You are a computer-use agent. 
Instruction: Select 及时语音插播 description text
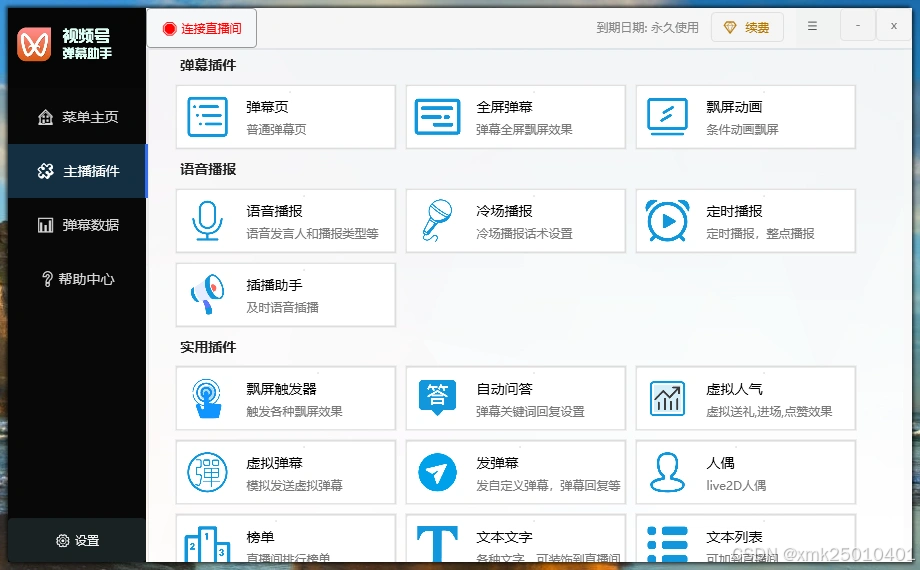pyautogui.click(x=282, y=308)
